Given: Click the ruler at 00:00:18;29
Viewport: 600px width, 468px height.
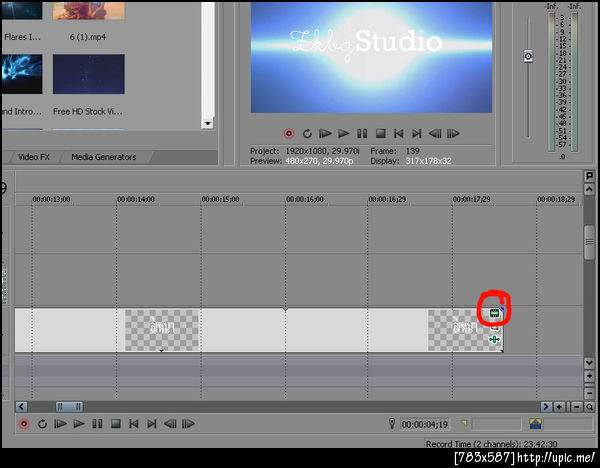Looking at the screenshot, I should 556,199.
